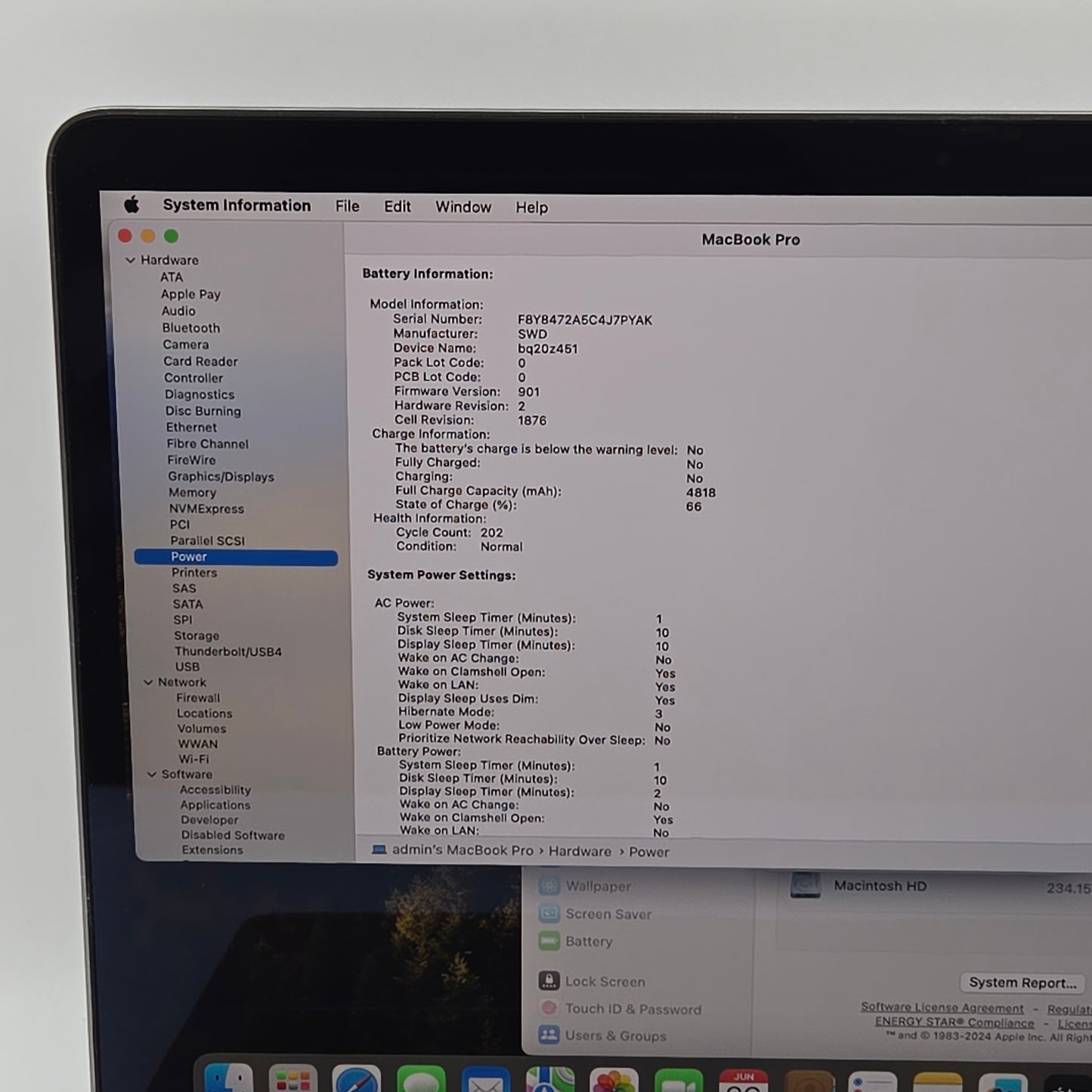The height and width of the screenshot is (1092, 1092).
Task: Open the ENERGY STAR Compliance link
Action: click(x=954, y=1022)
